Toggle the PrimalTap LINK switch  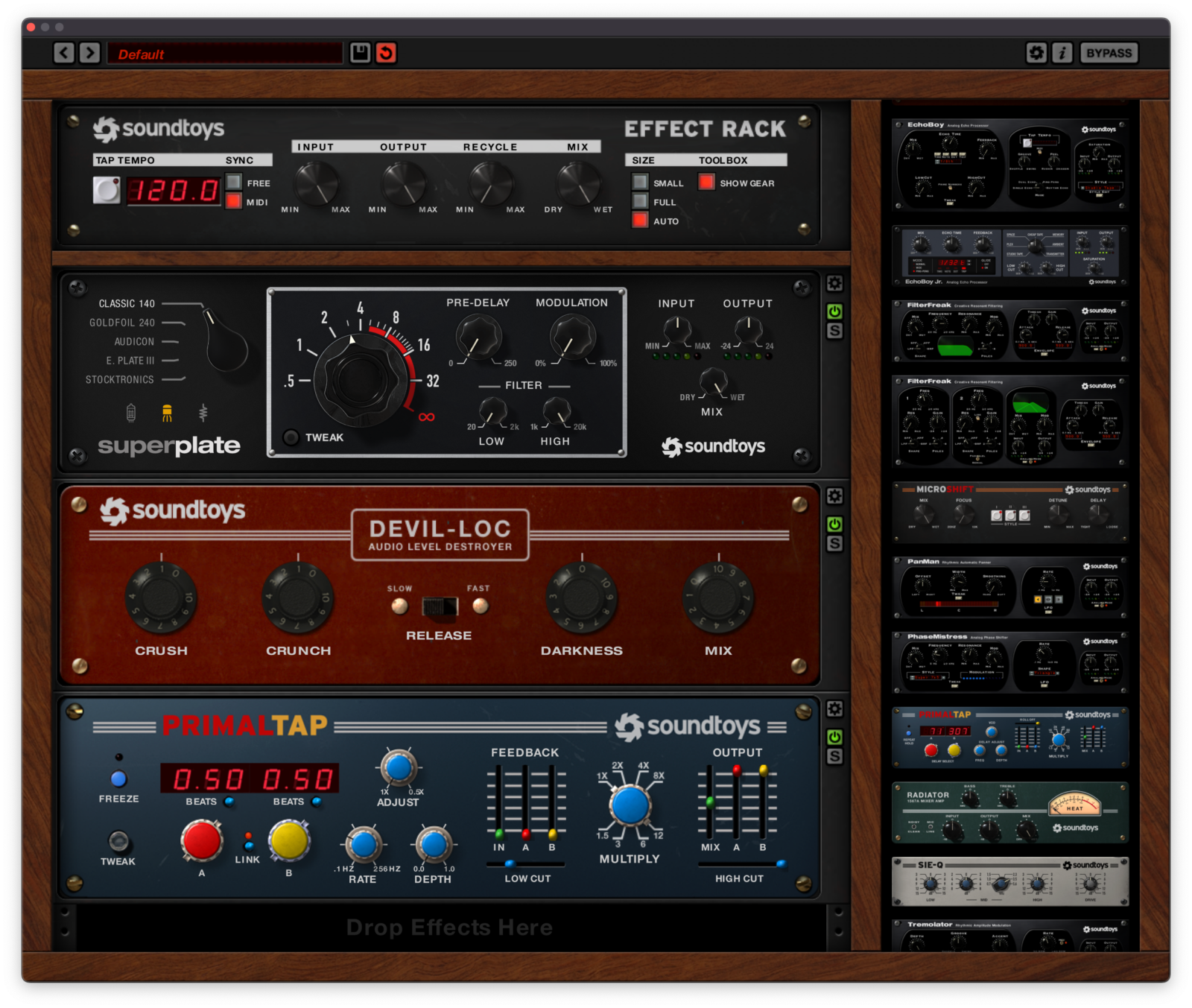248,841
